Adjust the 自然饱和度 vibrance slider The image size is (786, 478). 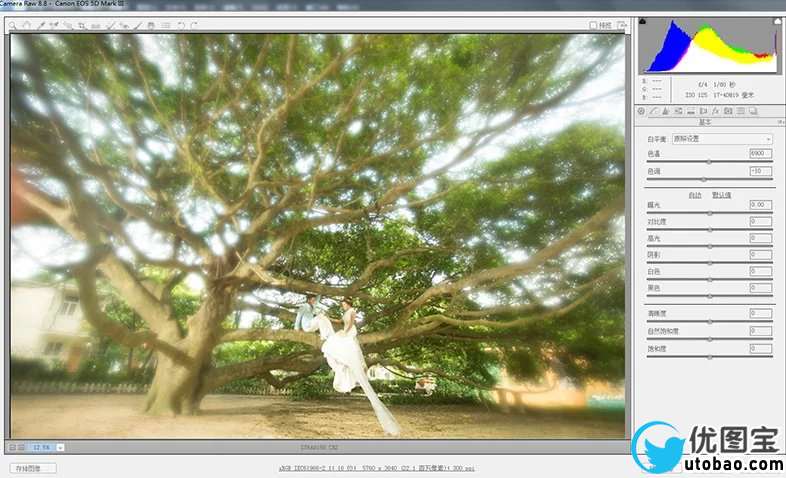709,339
